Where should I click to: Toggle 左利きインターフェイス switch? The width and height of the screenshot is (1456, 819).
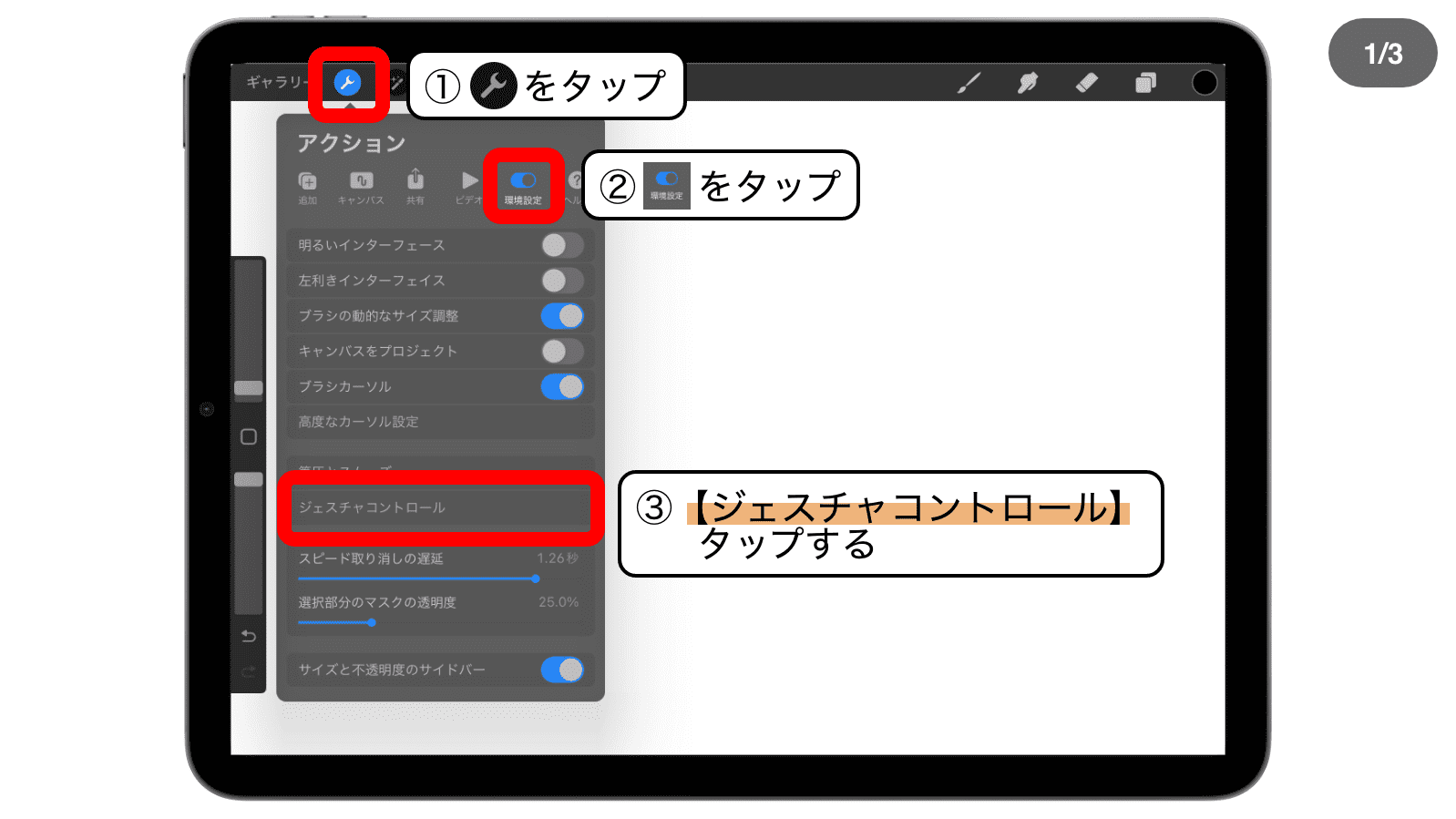point(562,281)
